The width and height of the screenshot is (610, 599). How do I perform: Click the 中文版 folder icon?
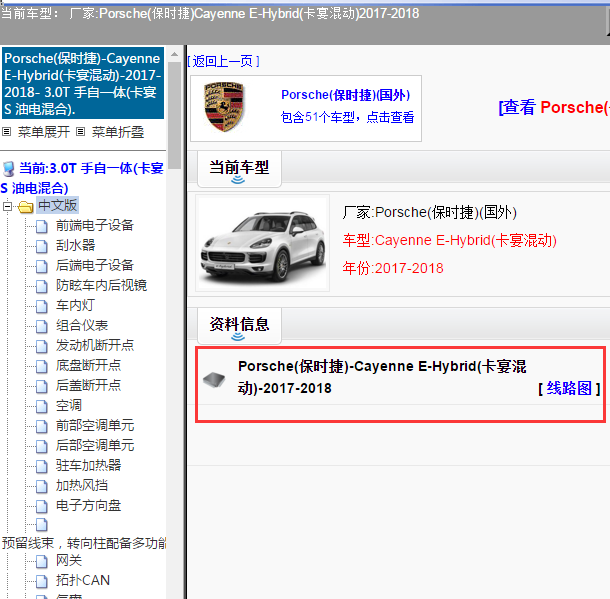(26, 207)
